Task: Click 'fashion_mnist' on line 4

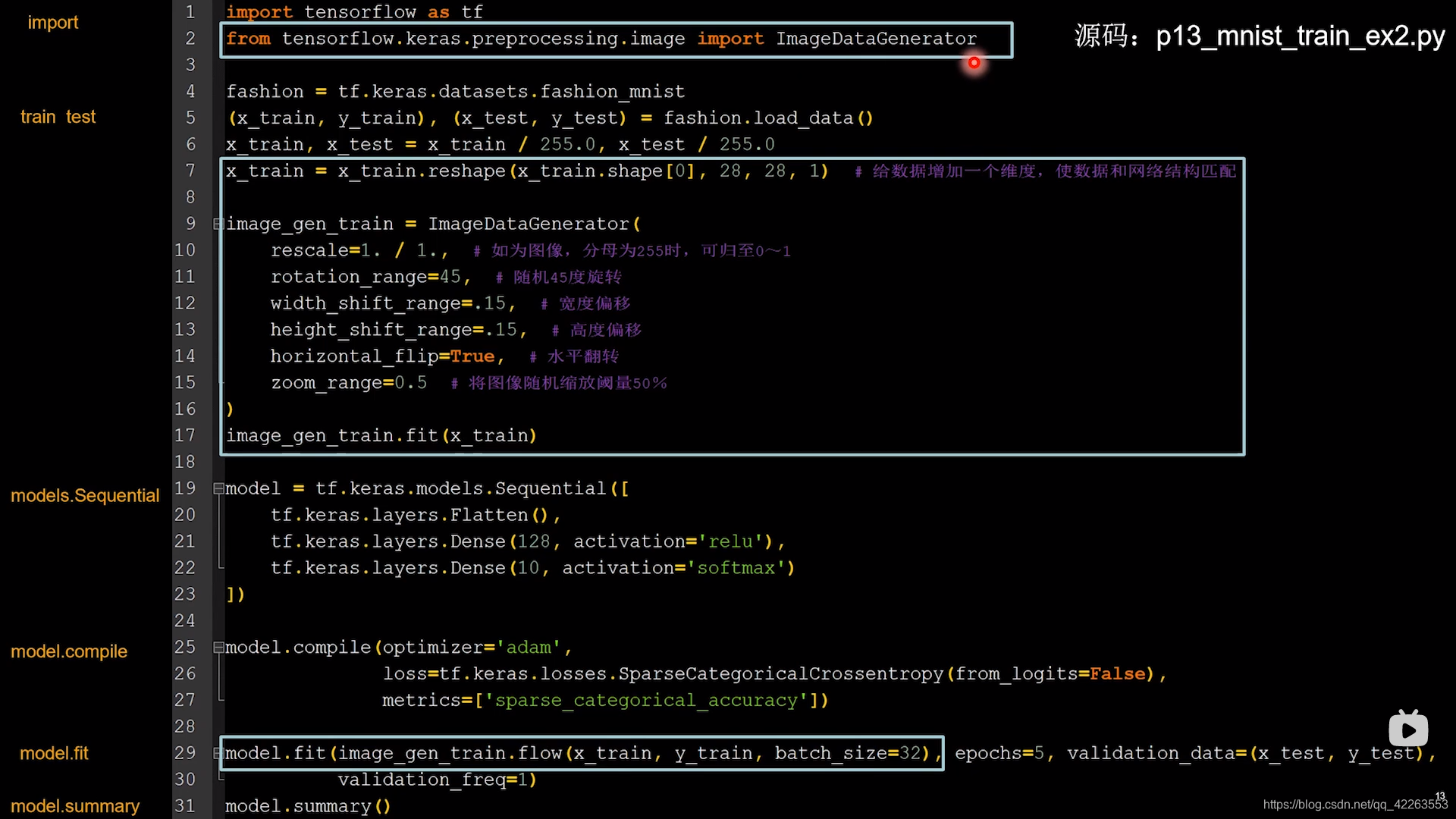Action: 612,92
